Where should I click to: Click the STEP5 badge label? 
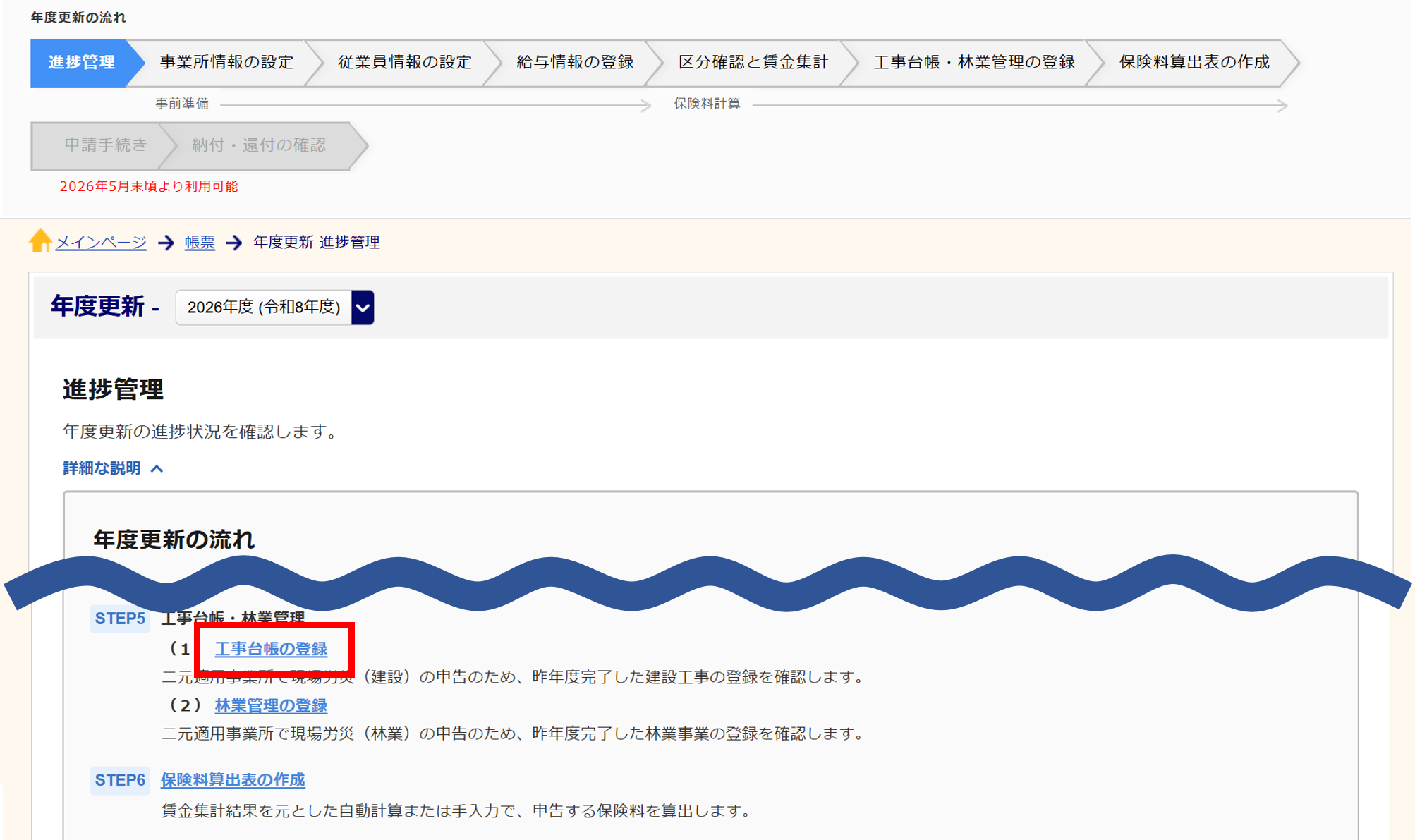(x=120, y=619)
